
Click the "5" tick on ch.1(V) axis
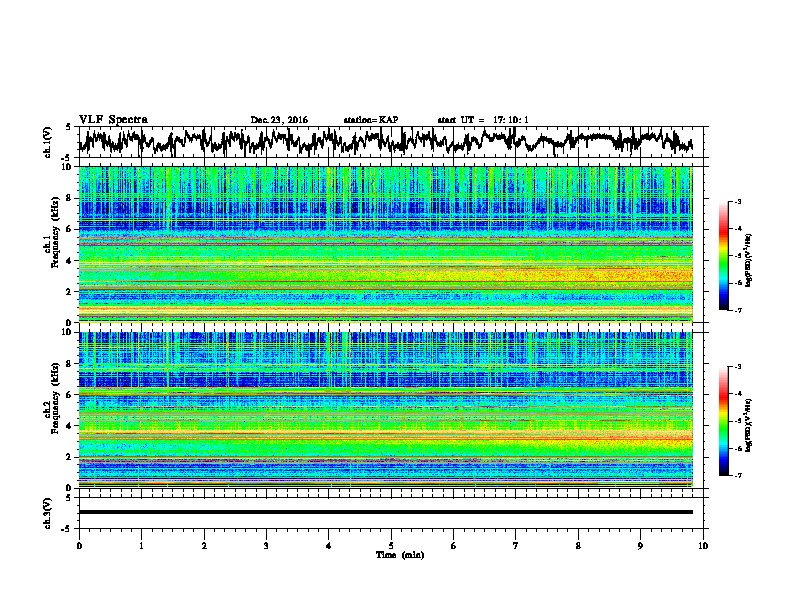[x=68, y=127]
